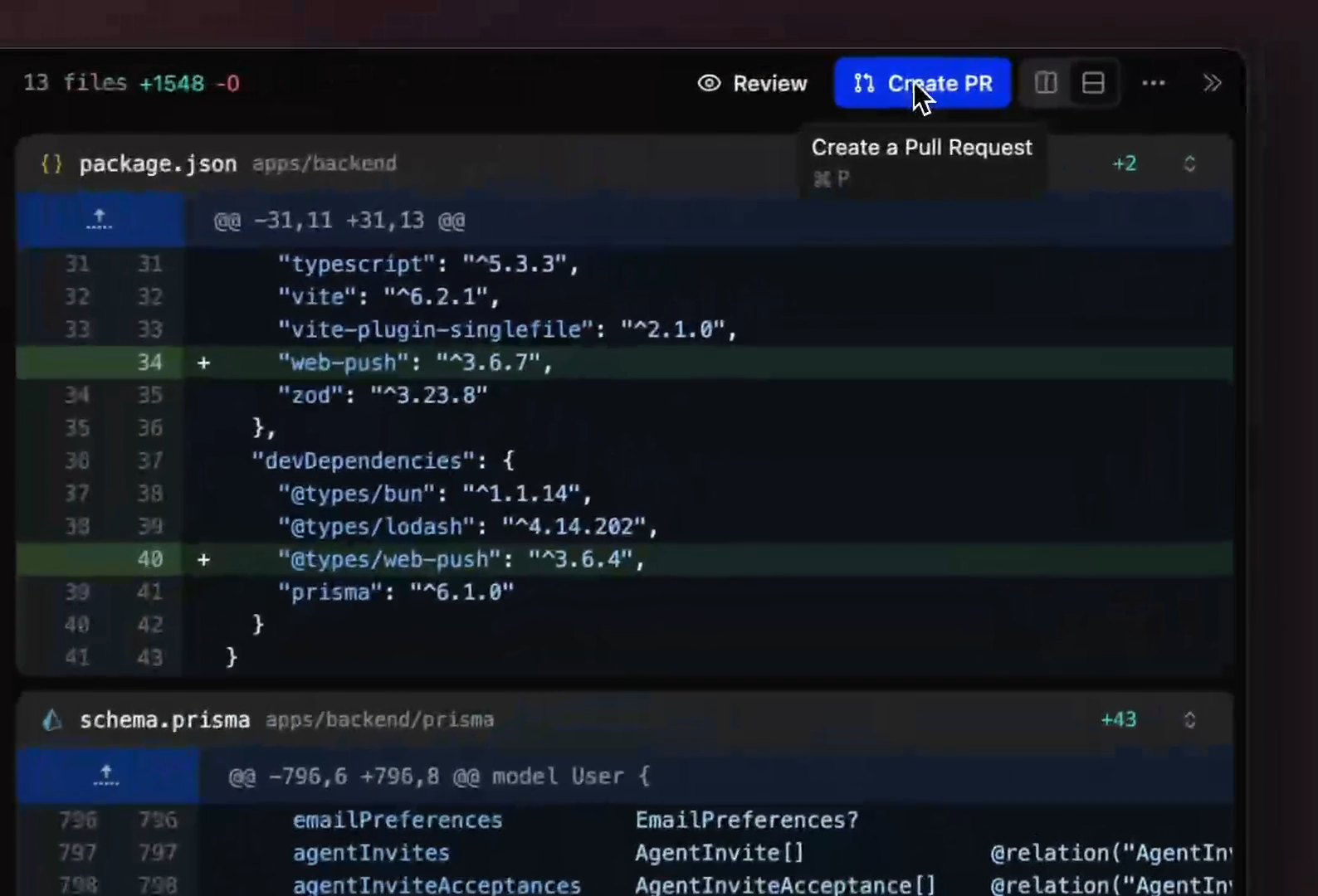Expand hidden lines above schema.prisma hunk

(105, 776)
